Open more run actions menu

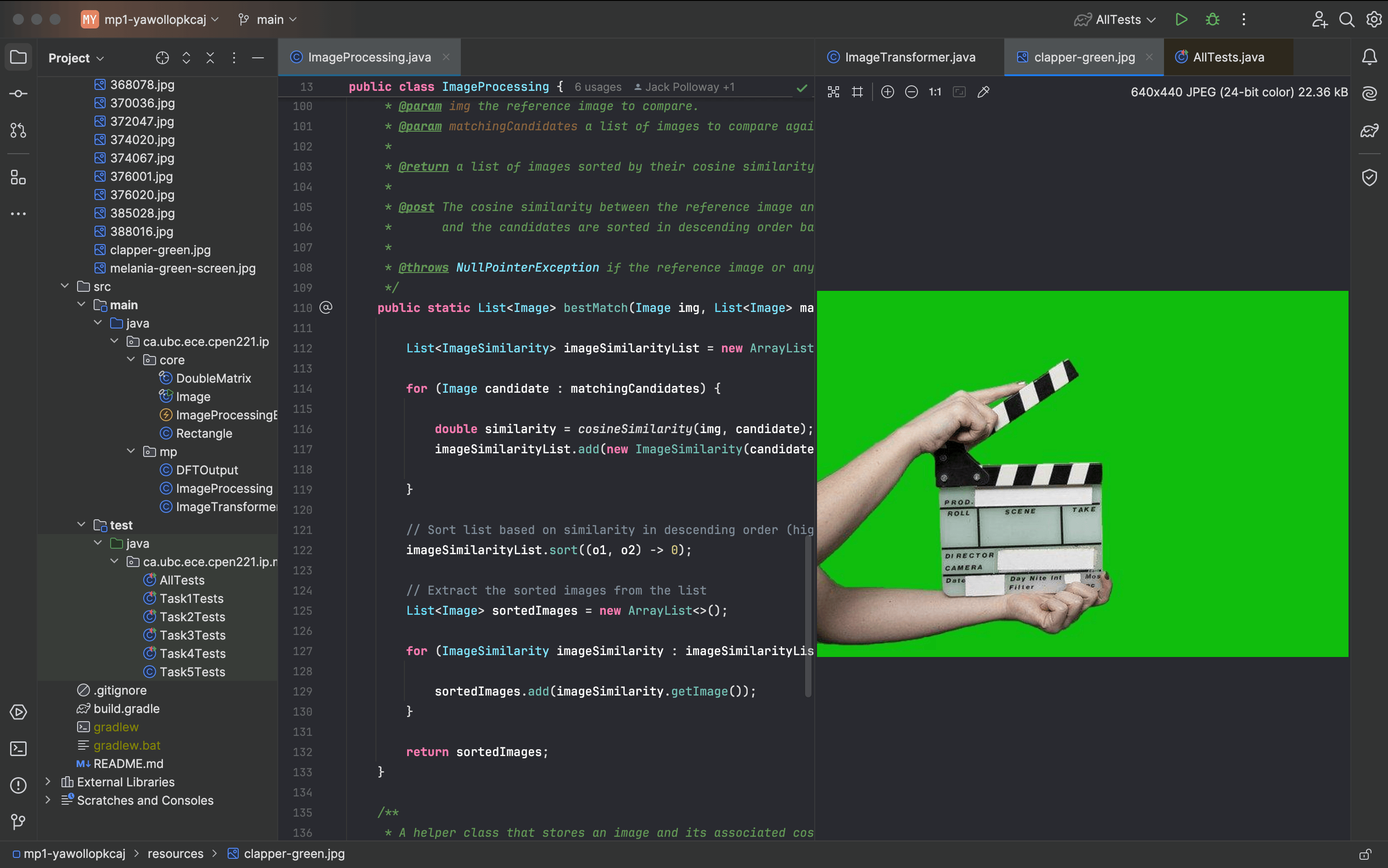click(x=1244, y=20)
